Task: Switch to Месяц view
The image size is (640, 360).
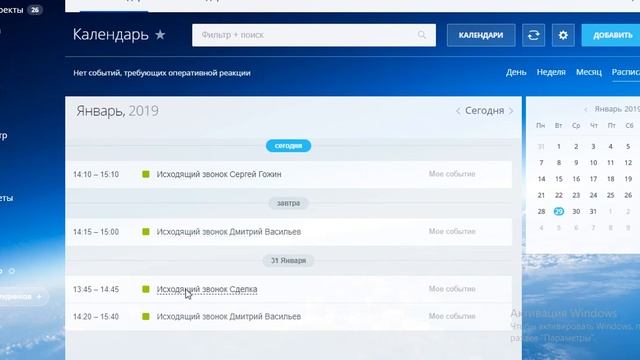Action: pos(589,72)
